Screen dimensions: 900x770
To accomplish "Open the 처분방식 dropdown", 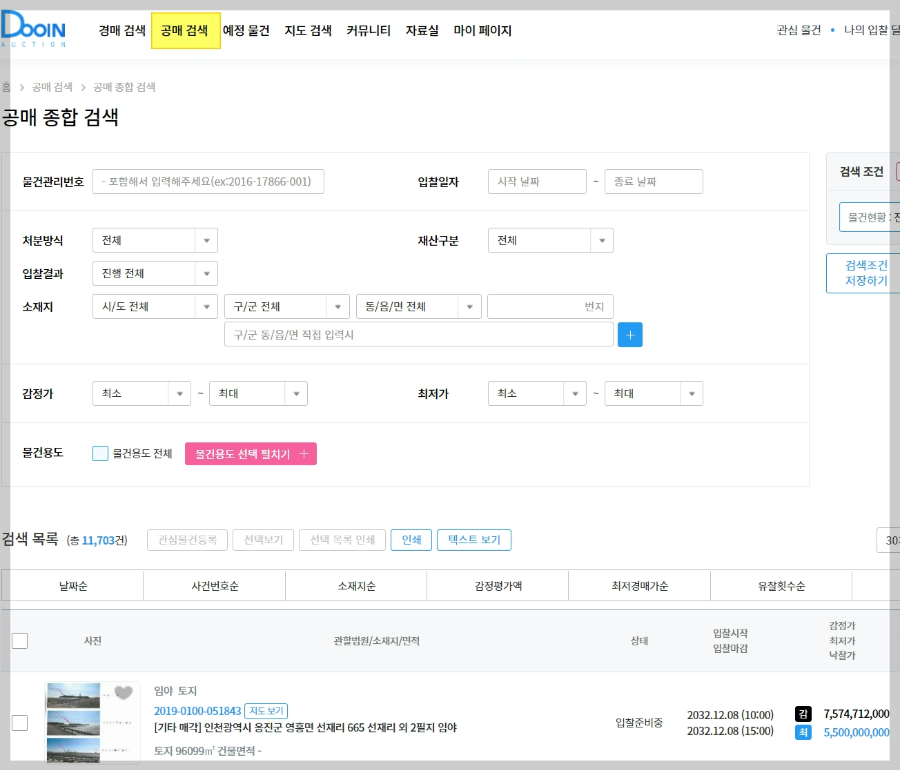I will [x=154, y=240].
